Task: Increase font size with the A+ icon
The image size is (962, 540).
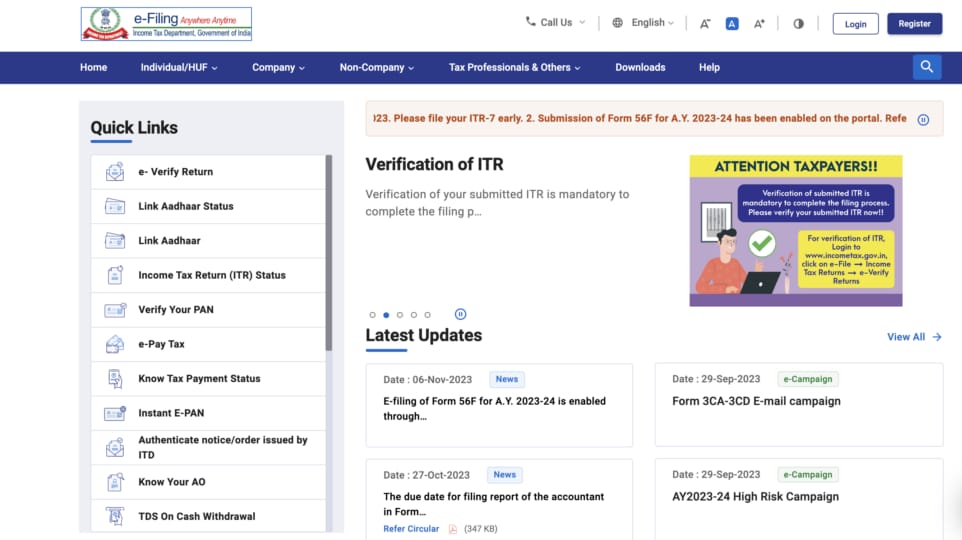Action: pos(760,24)
